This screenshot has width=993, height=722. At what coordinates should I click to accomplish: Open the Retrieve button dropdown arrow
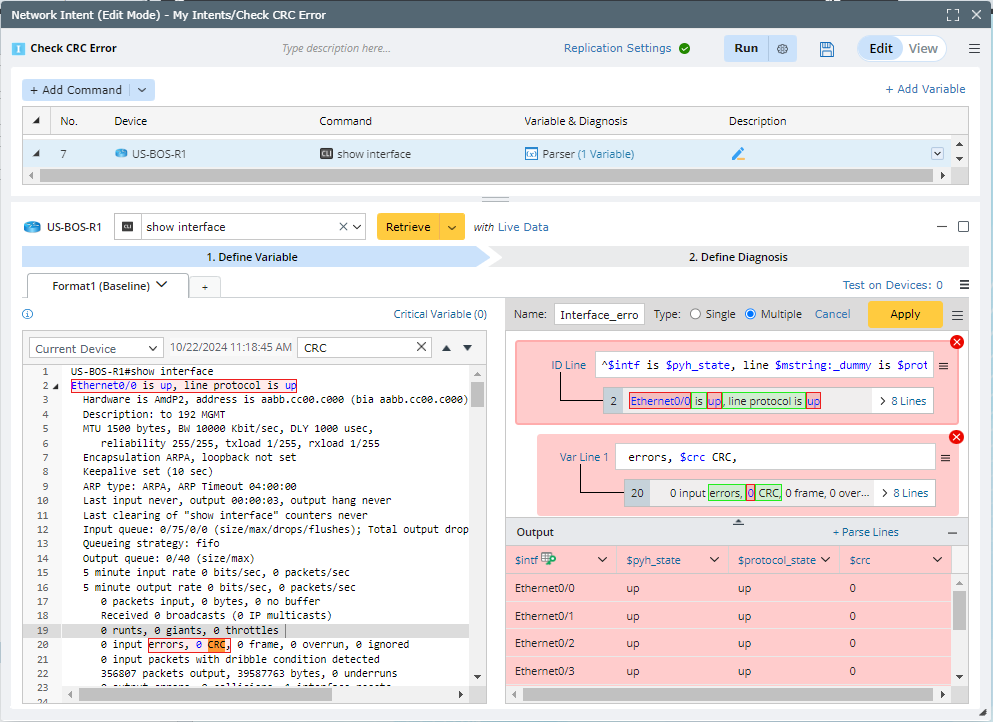[x=453, y=227]
